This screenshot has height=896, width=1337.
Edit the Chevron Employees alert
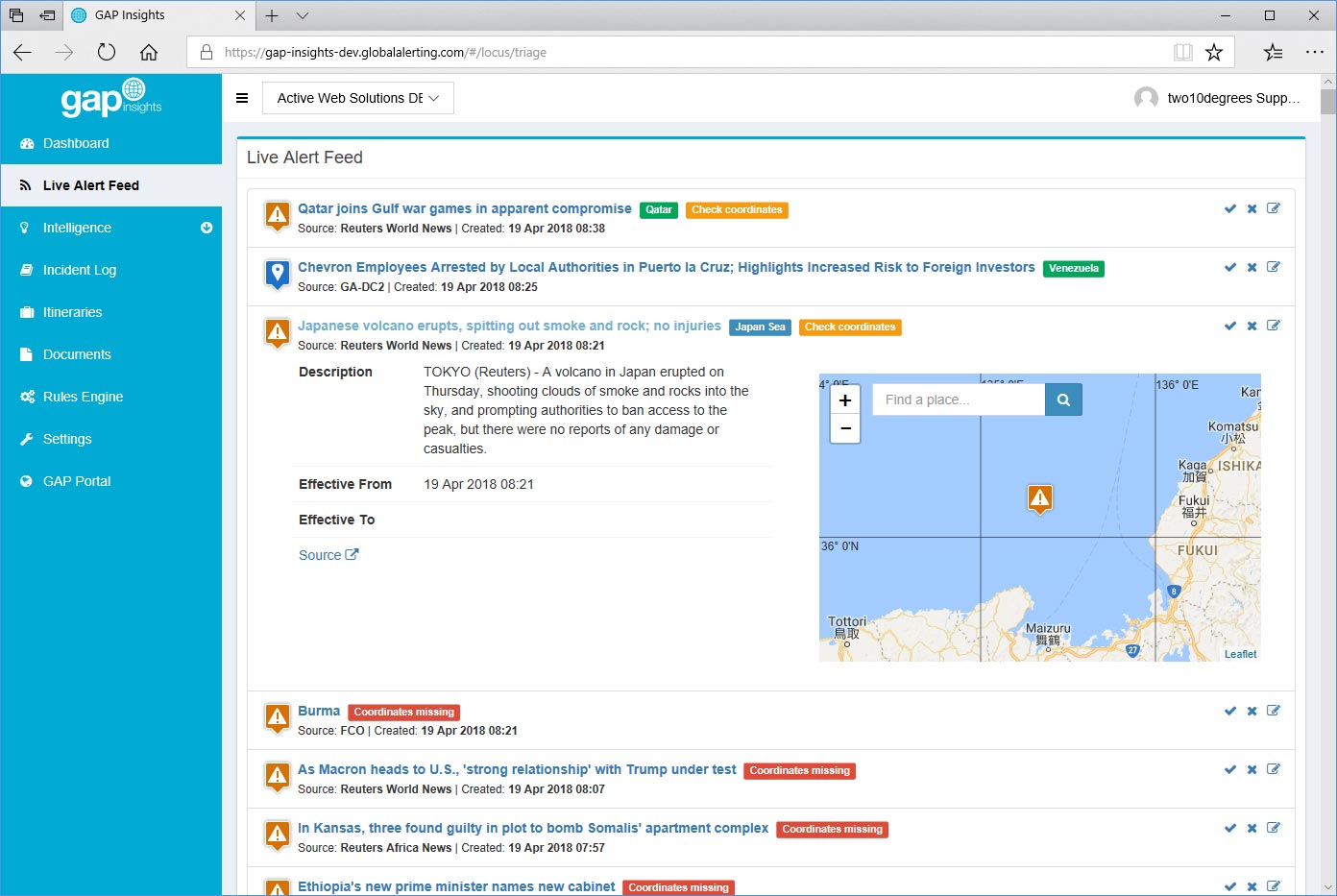click(1274, 267)
